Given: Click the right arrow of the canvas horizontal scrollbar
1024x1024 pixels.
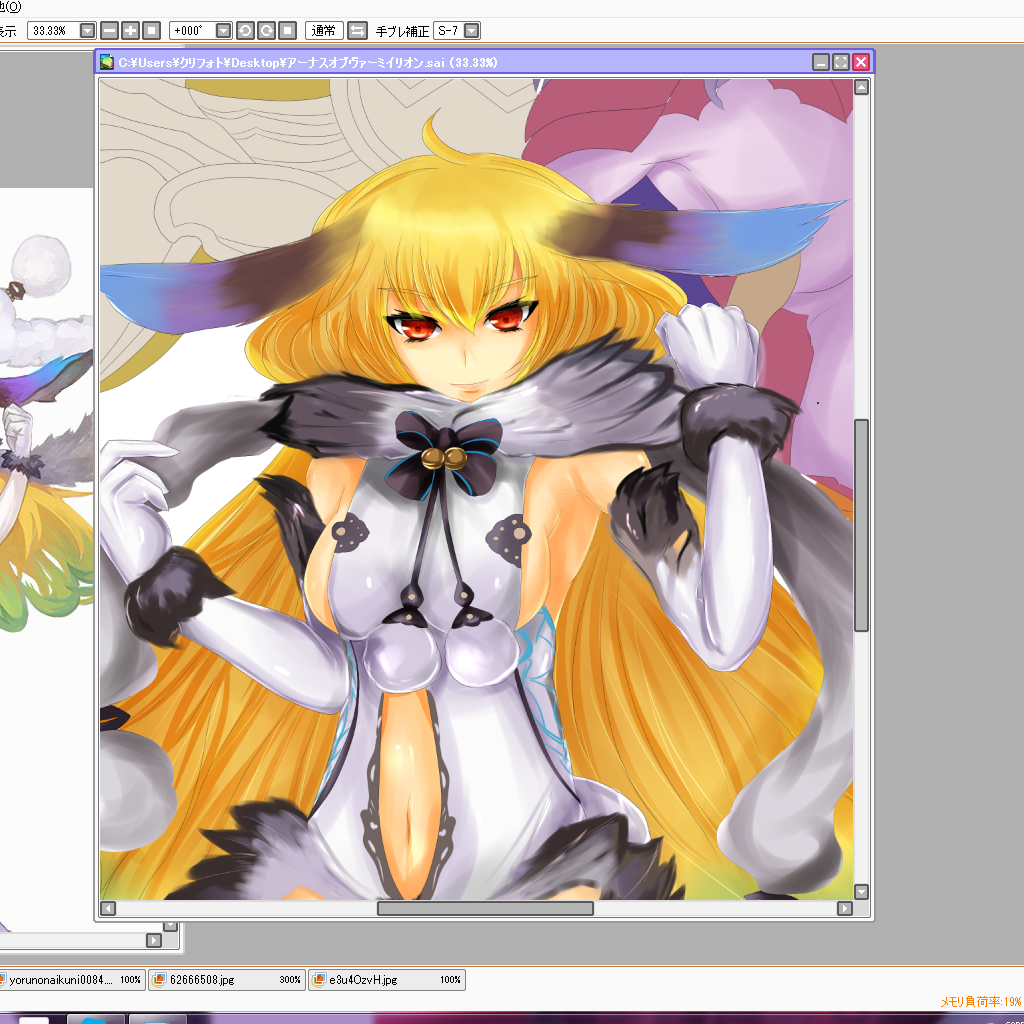Looking at the screenshot, I should click(844, 908).
